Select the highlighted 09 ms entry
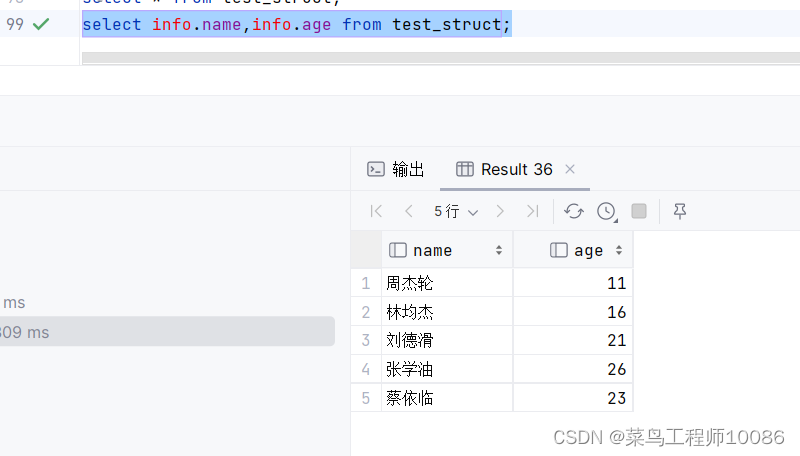Screen dimensions: 800x456 (167, 332)
